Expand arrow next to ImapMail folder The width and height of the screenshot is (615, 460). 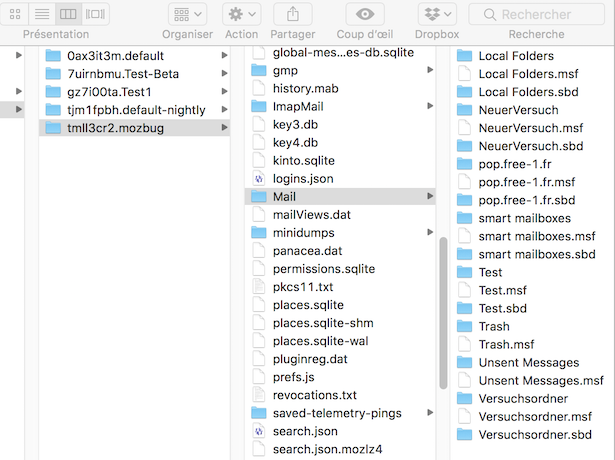click(x=430, y=106)
